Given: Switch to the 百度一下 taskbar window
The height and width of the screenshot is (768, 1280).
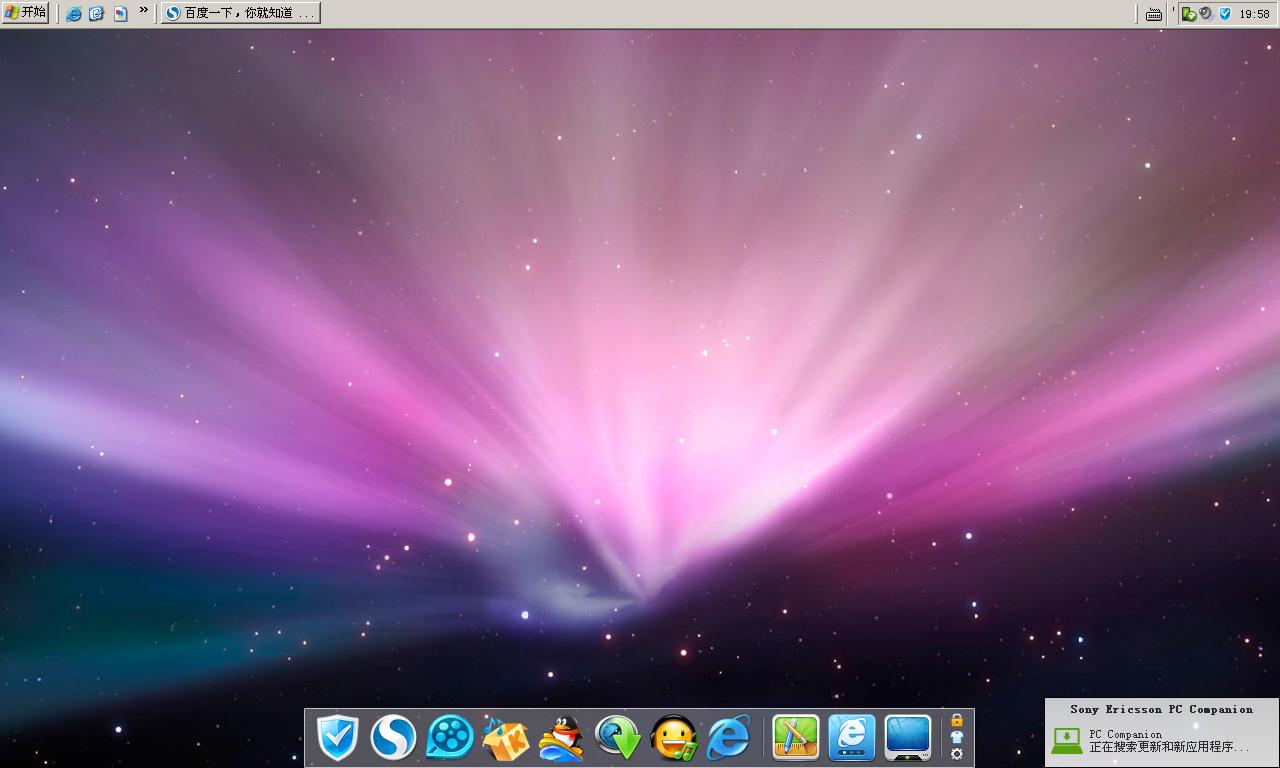Looking at the screenshot, I should (241, 13).
